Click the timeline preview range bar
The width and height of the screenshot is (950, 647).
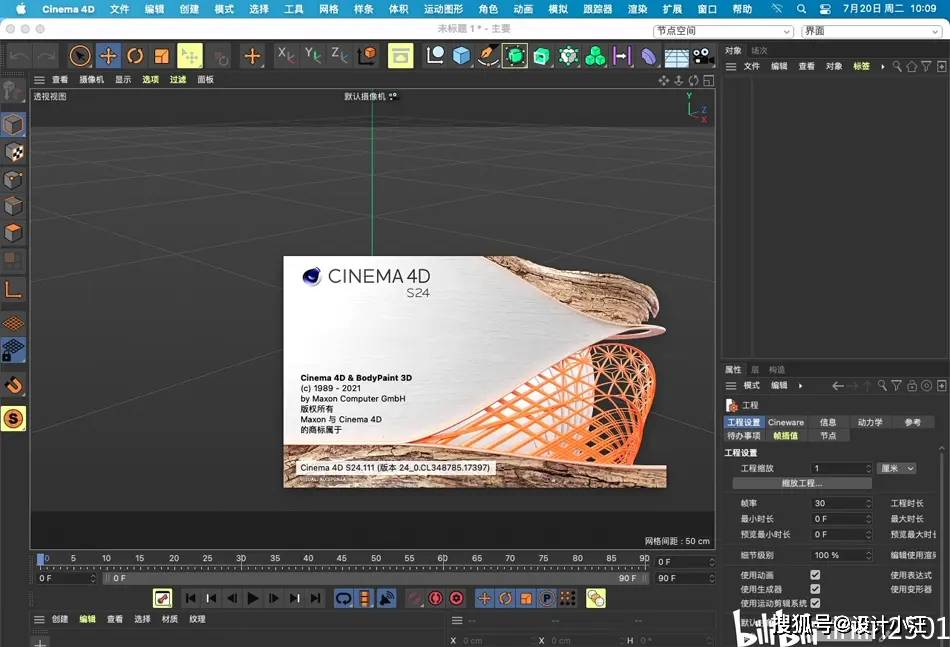376,579
